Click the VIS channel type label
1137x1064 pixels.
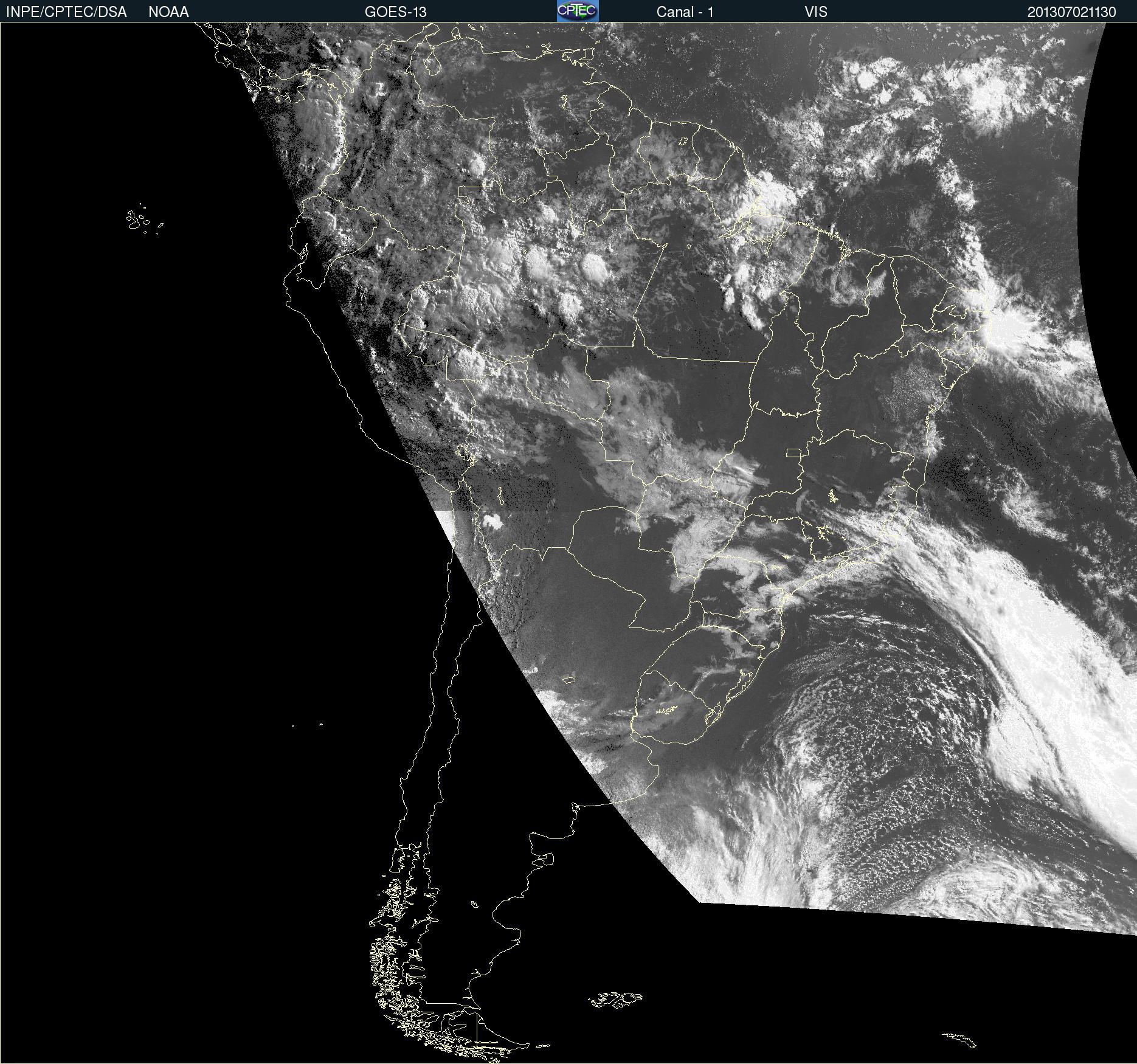pos(815,12)
